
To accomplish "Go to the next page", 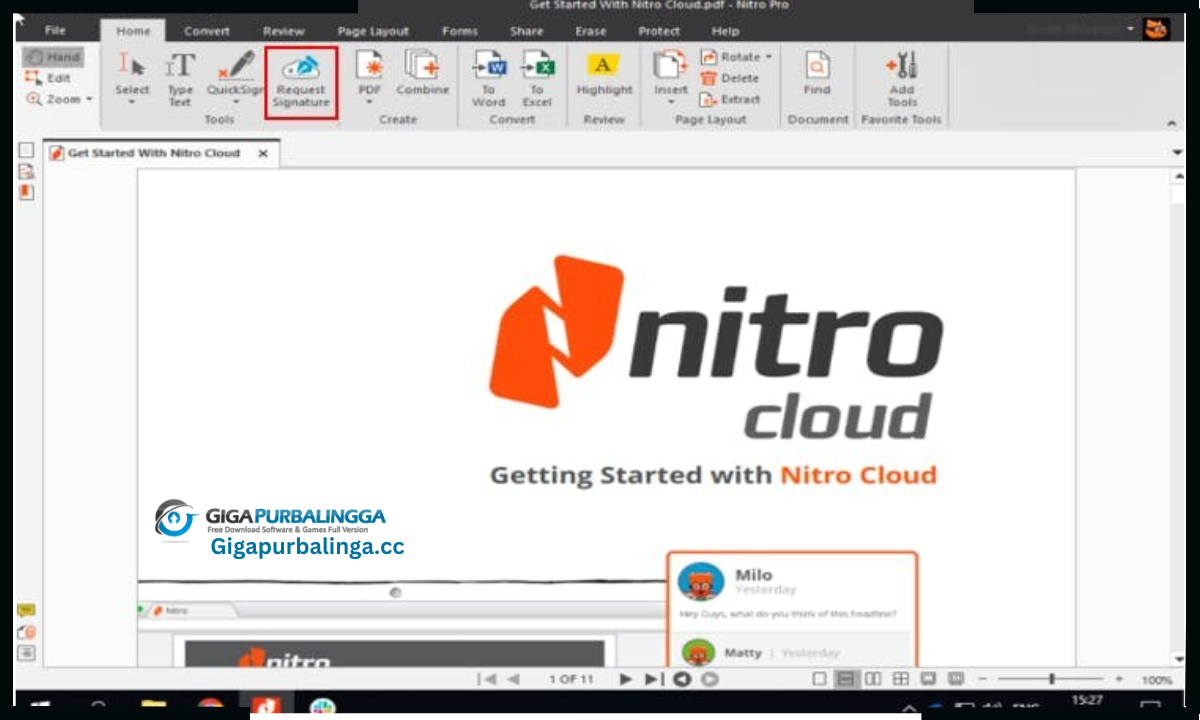I will (x=626, y=679).
